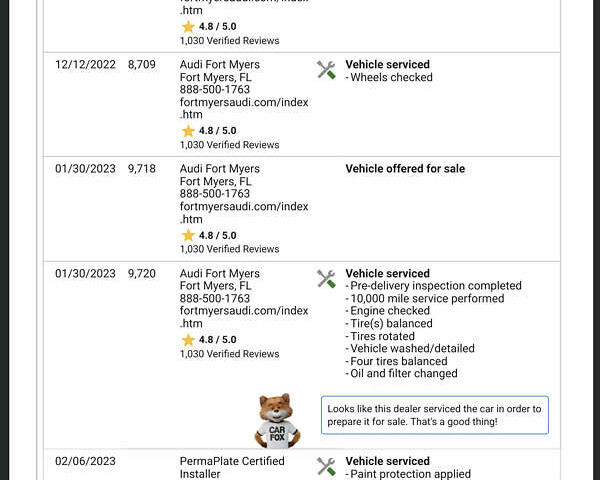Open fortmyersaudi.com link in 9,720 mile entry
This screenshot has height=480, width=600.
point(243,317)
